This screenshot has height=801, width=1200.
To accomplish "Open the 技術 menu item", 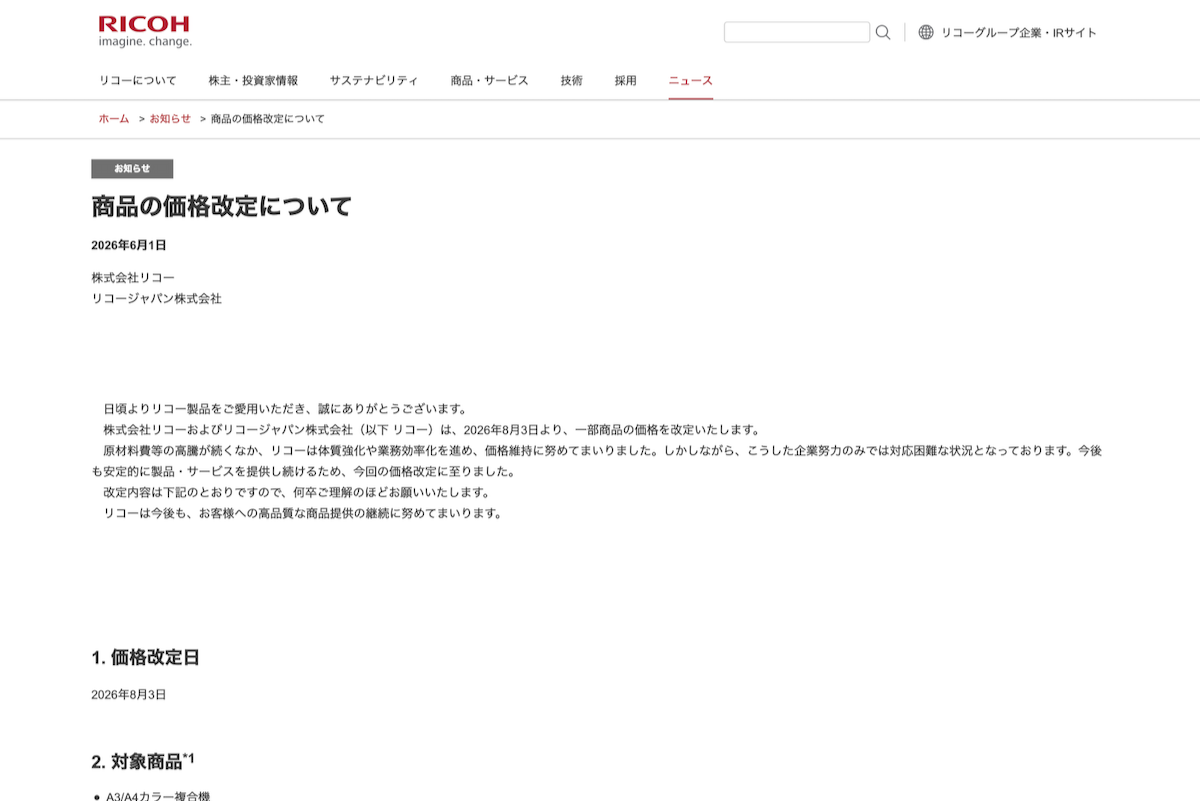I will click(x=572, y=81).
